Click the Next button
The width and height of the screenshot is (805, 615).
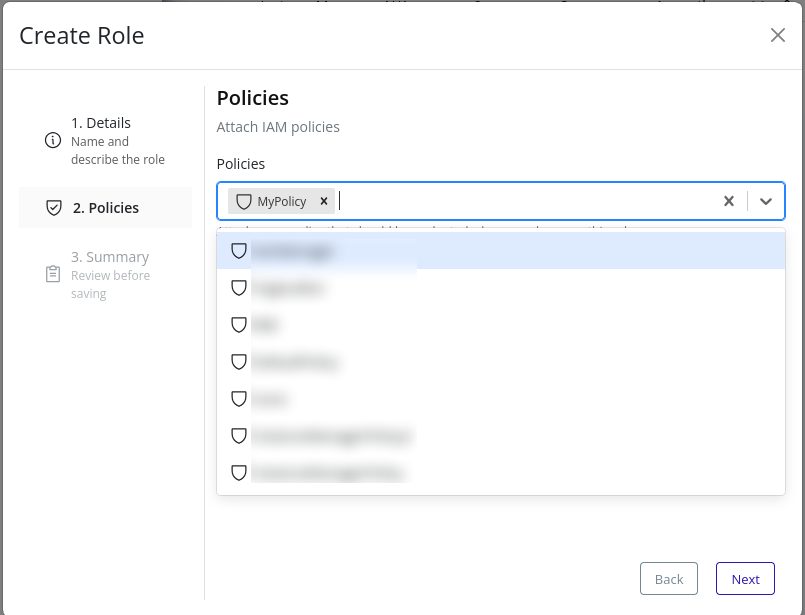[x=745, y=578]
